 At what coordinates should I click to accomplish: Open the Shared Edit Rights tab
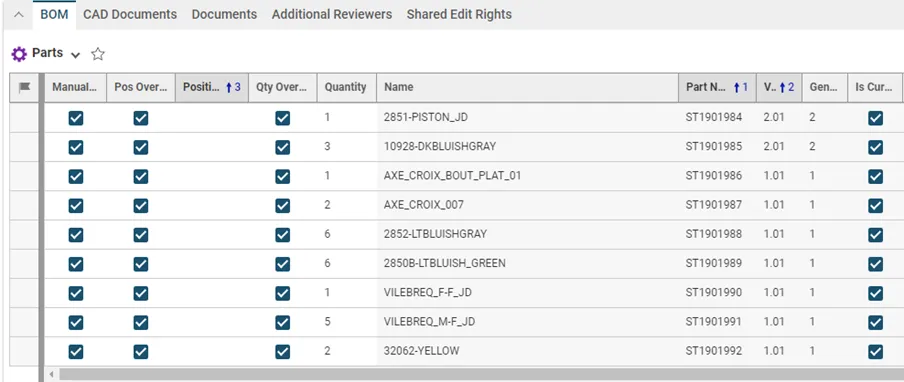click(459, 14)
